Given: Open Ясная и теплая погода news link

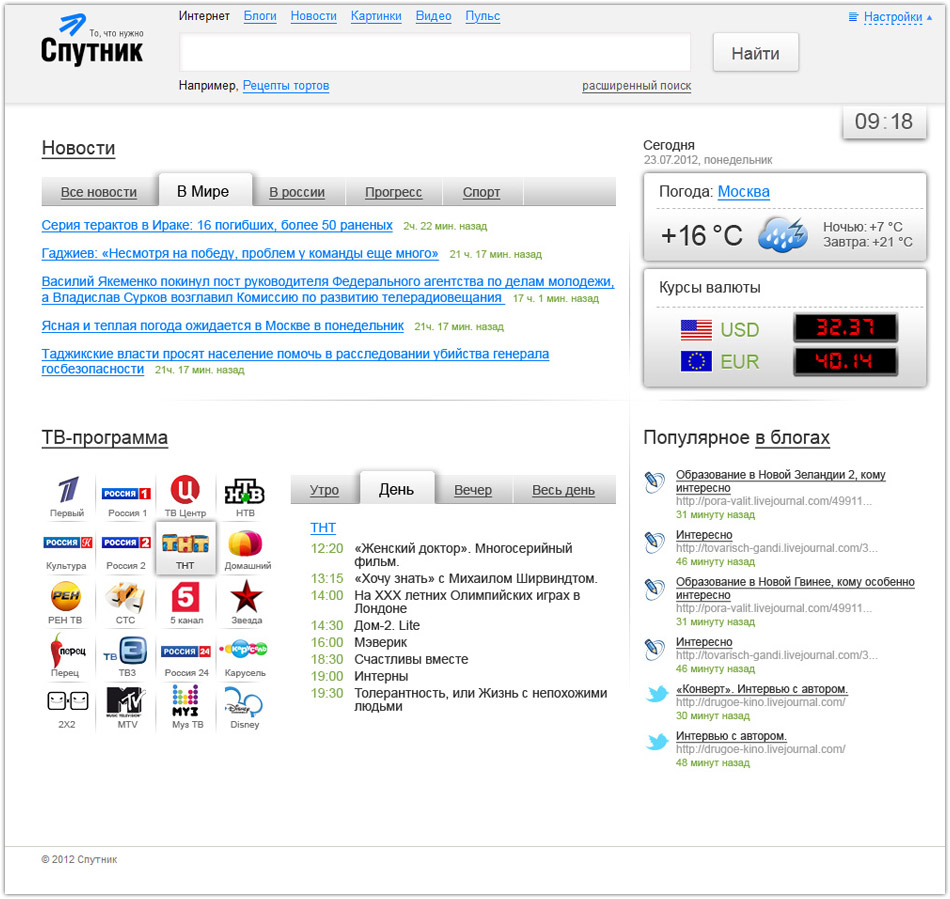Looking at the screenshot, I should [x=222, y=326].
